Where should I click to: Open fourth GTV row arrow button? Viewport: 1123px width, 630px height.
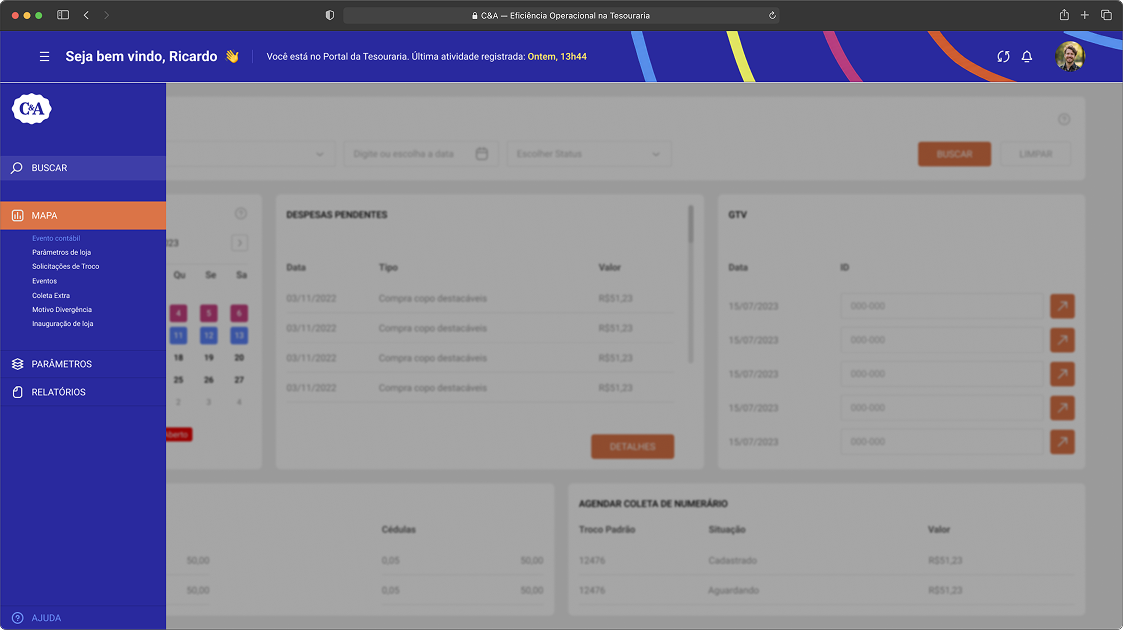[x=1062, y=408]
